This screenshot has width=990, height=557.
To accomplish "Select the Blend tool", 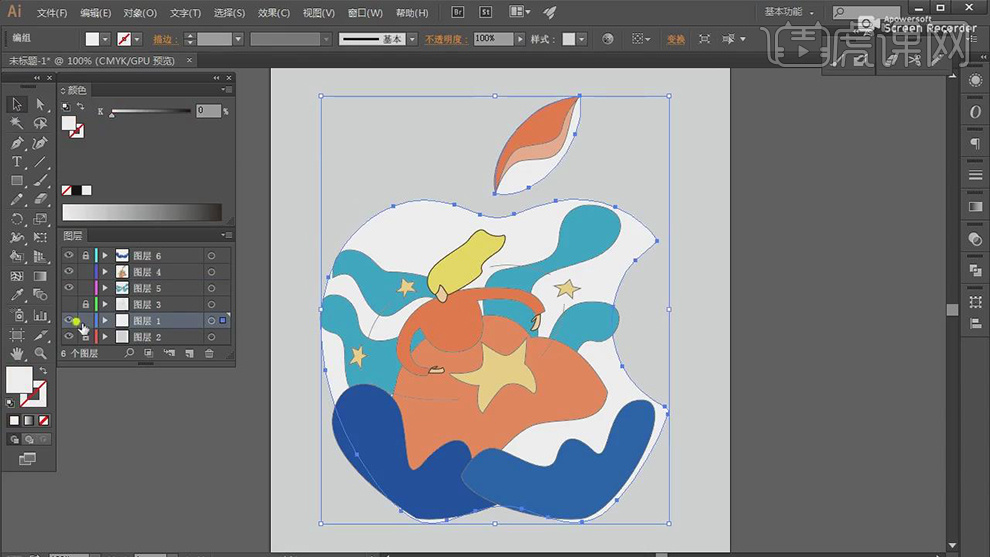I will point(40,295).
